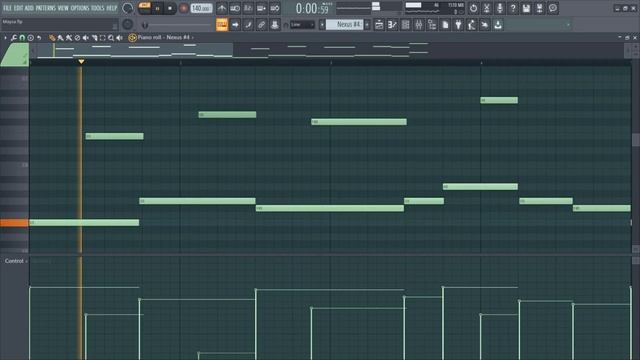The image size is (640, 360).
Task: Open the piano roll Tools wrench menu
Action: (x=14, y=38)
